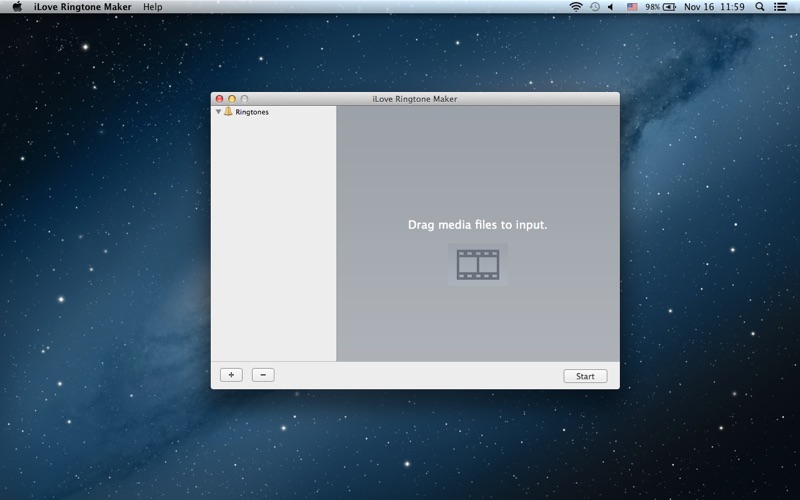The height and width of the screenshot is (500, 800).
Task: Collapse the Ringtones disclosure triangle
Action: [x=218, y=112]
